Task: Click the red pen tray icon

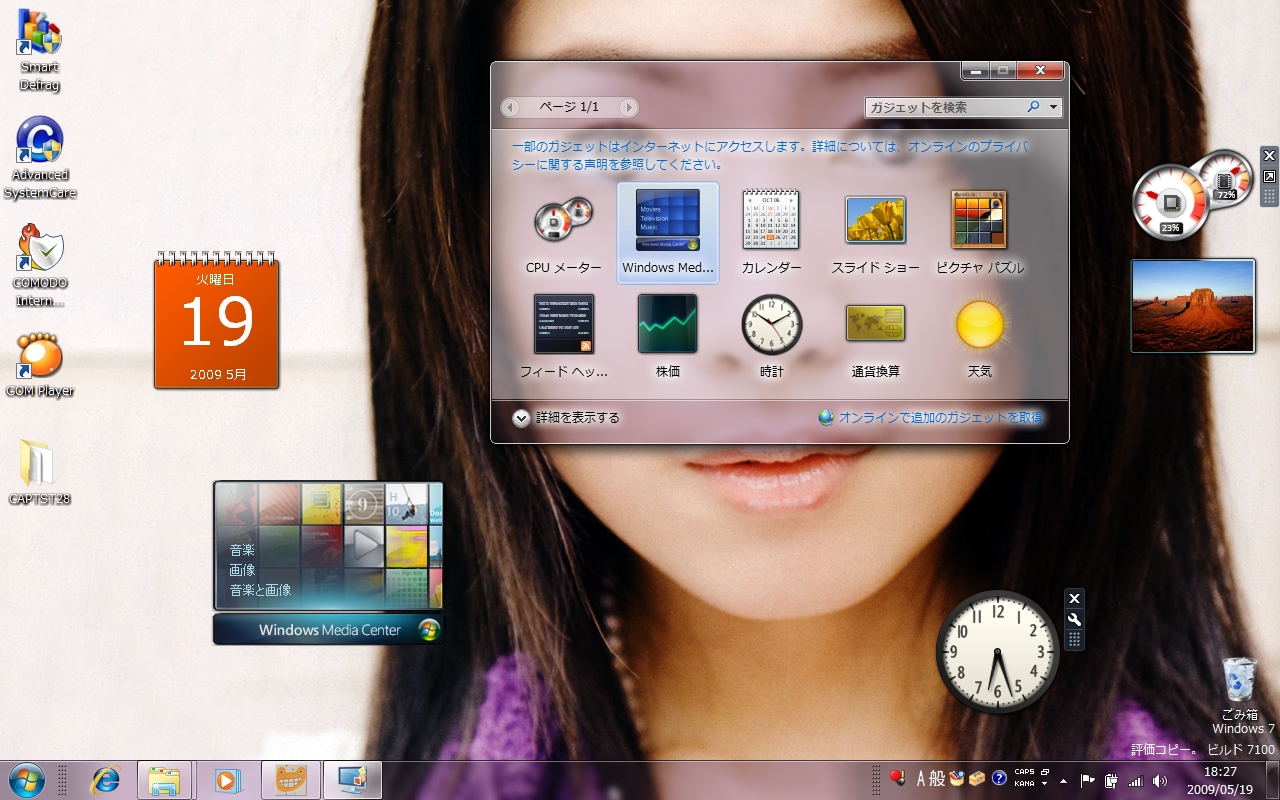Action: pyautogui.click(x=897, y=779)
